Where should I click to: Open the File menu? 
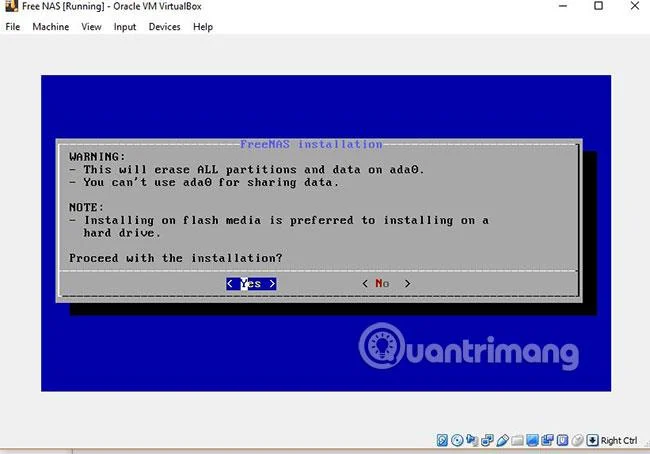point(12,27)
